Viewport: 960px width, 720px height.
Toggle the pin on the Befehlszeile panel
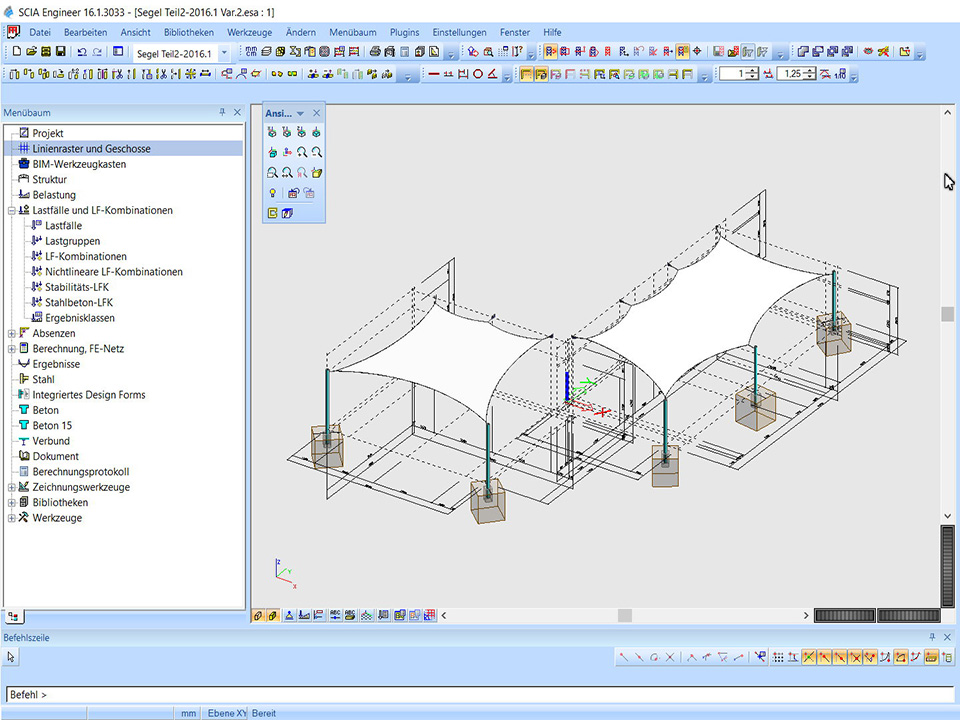pos(932,637)
